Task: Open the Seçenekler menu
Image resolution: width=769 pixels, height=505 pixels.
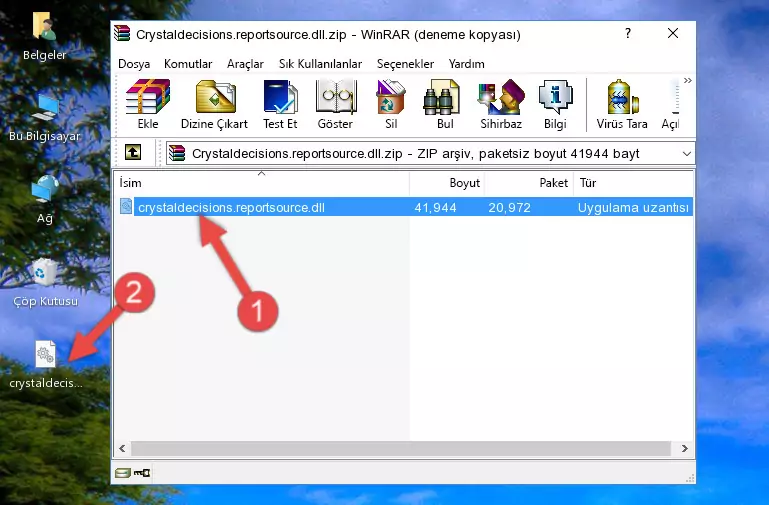Action: pos(405,64)
